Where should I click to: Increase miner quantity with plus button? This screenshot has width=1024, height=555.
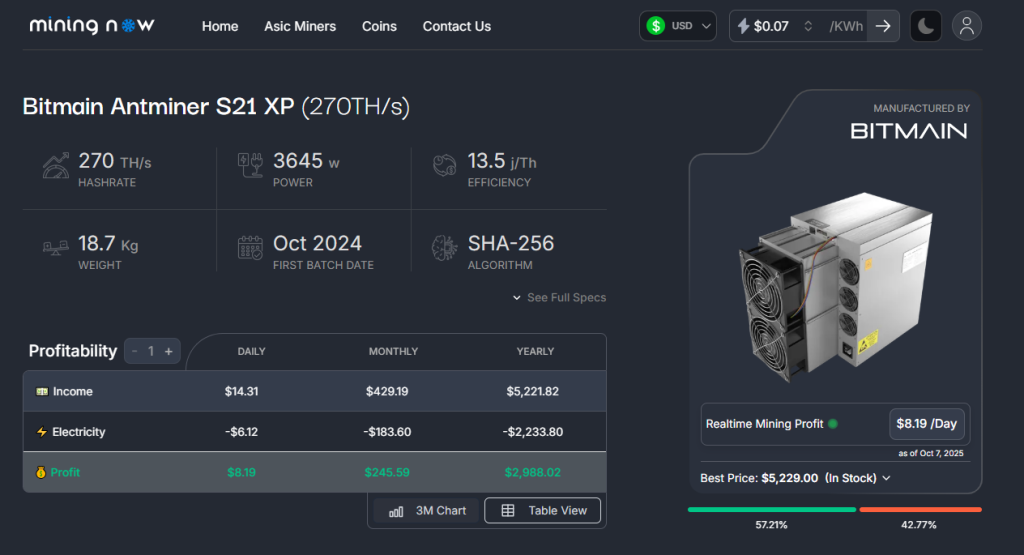pos(168,351)
